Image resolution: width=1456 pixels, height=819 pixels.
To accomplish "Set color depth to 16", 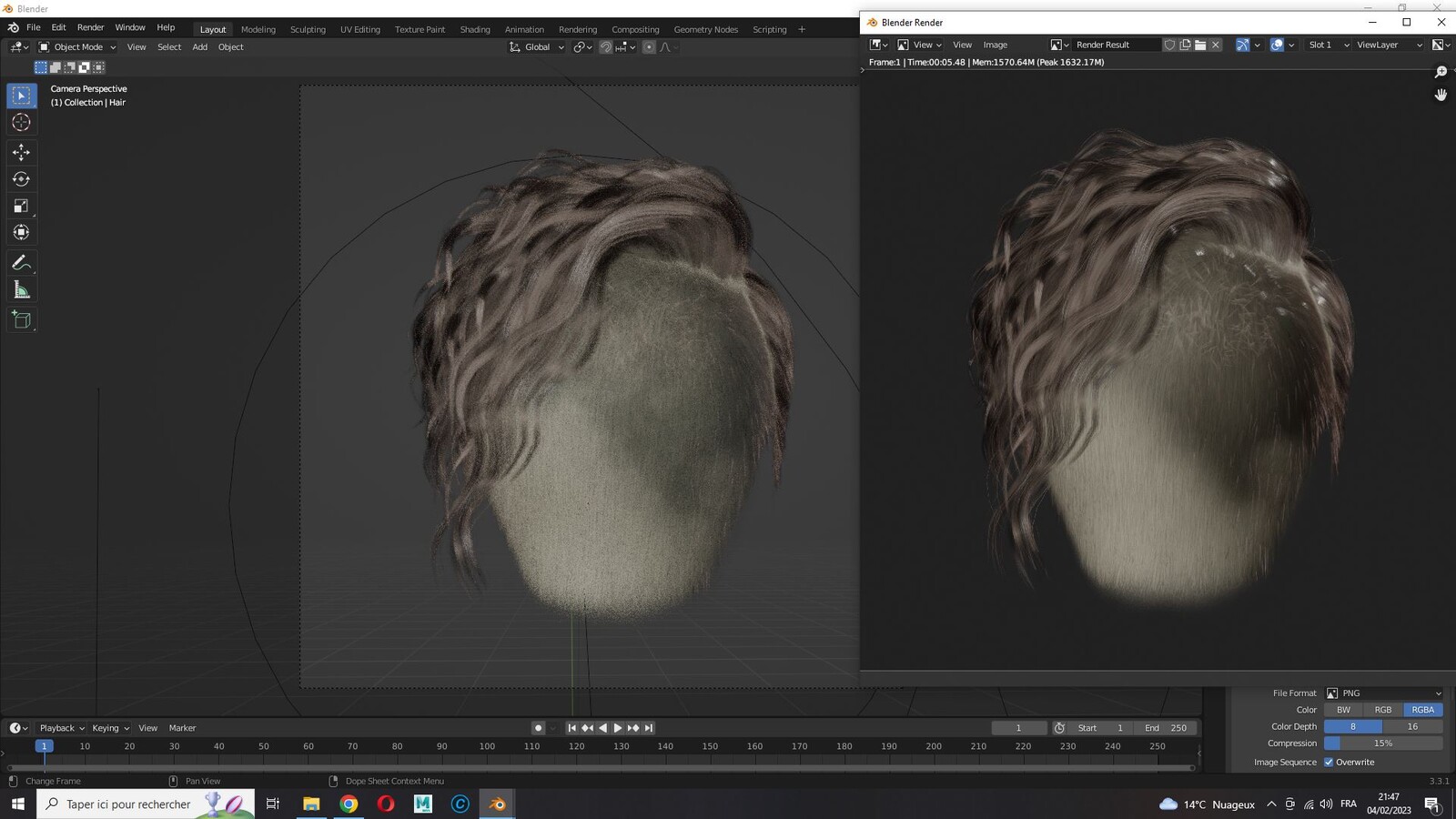I will tap(1412, 726).
